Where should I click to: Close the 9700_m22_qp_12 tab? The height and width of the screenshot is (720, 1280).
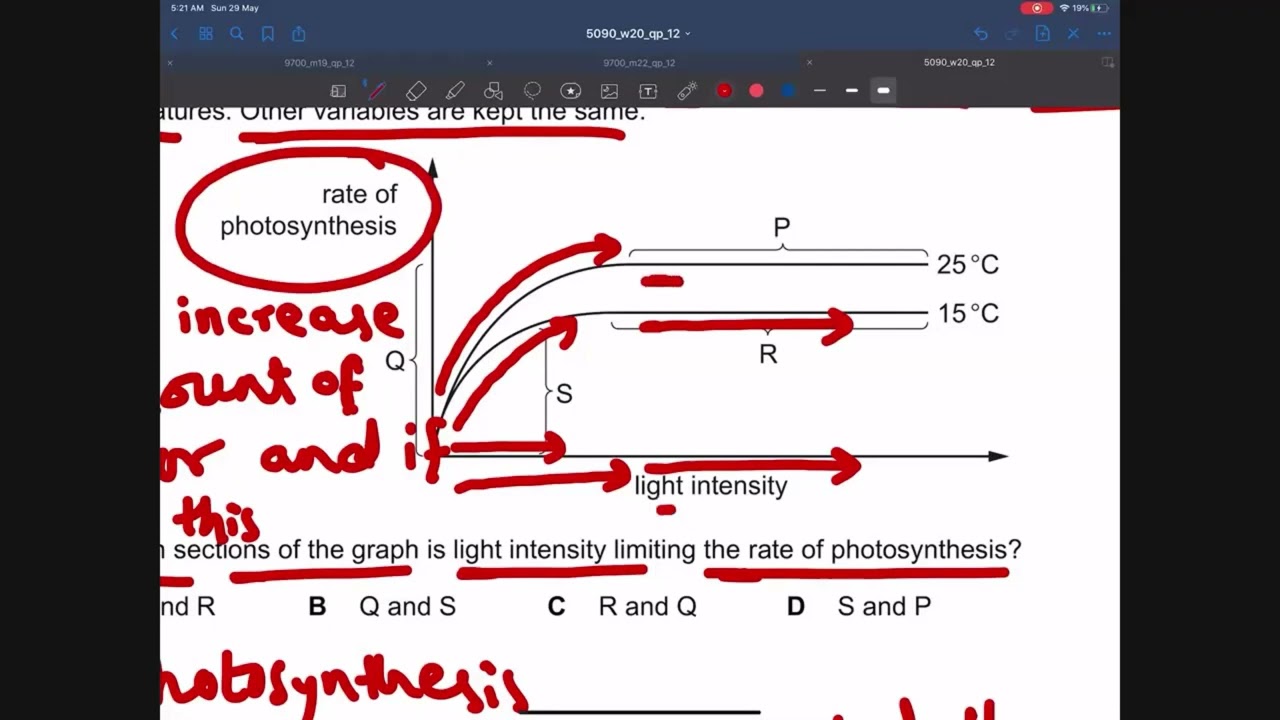coord(489,63)
